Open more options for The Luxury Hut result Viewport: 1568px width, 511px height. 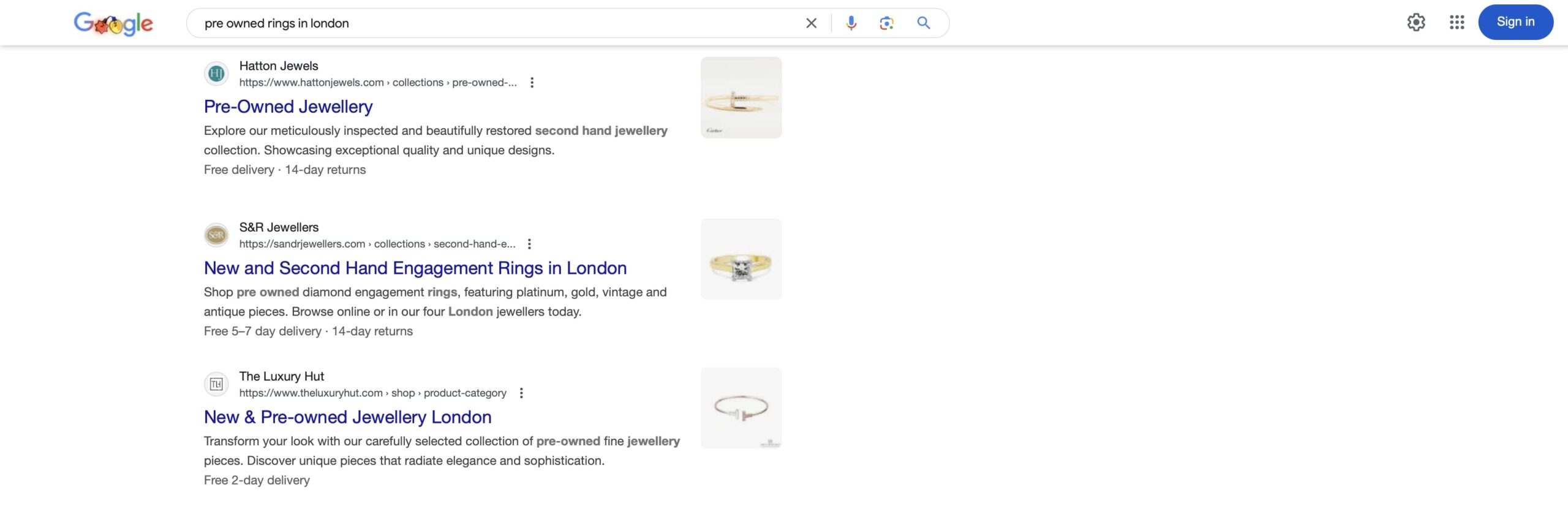pyautogui.click(x=521, y=393)
